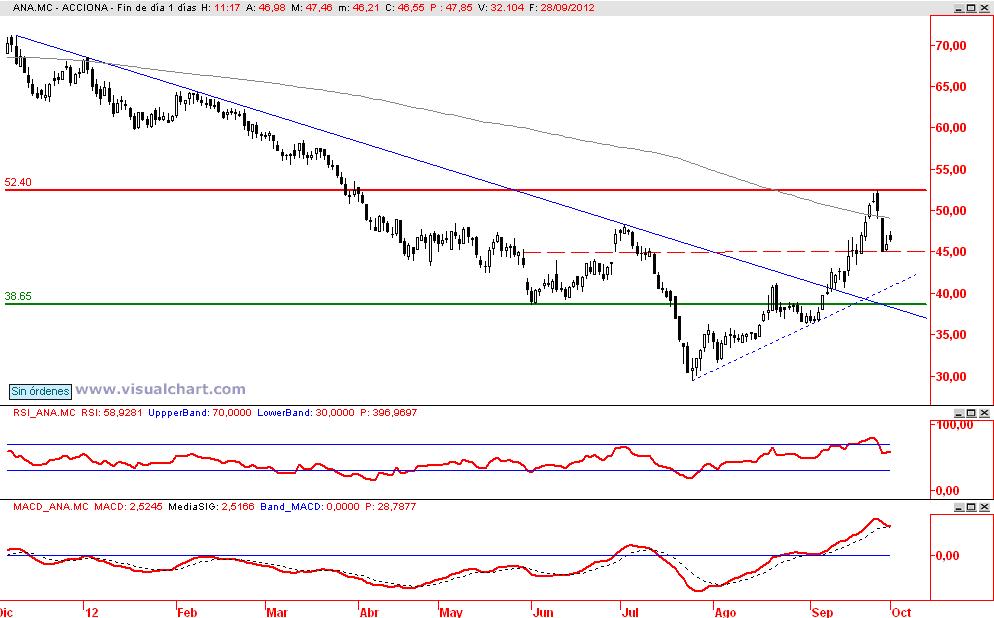Click the 70,00 price axis label

click(x=951, y=46)
